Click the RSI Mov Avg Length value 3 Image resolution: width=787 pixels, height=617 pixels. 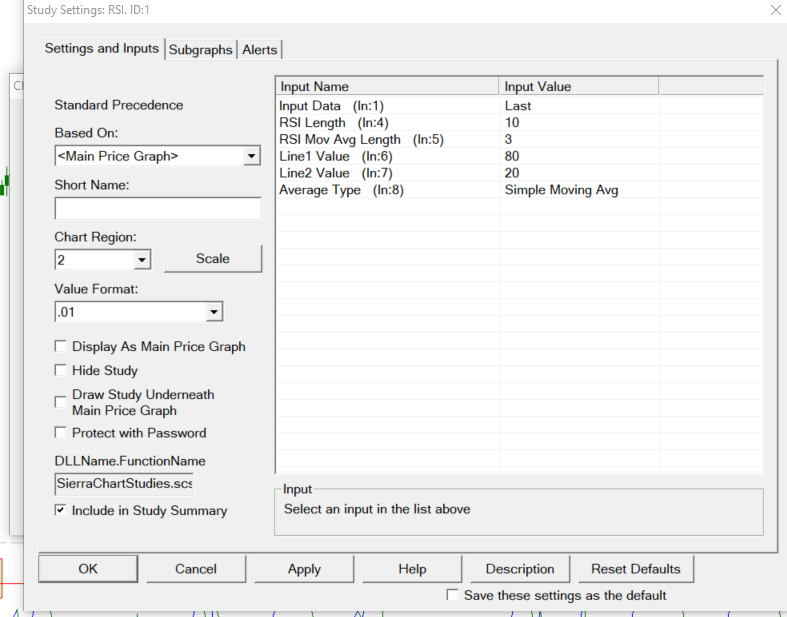[x=508, y=139]
